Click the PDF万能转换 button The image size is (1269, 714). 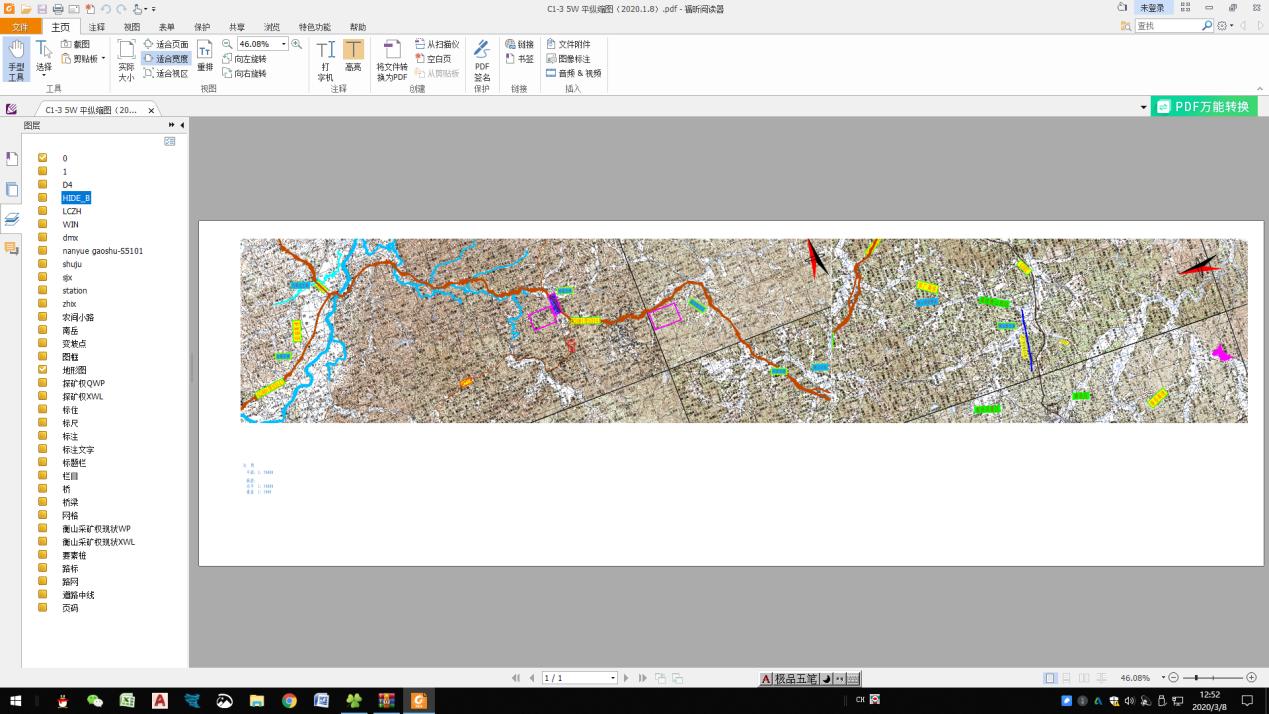1204,107
